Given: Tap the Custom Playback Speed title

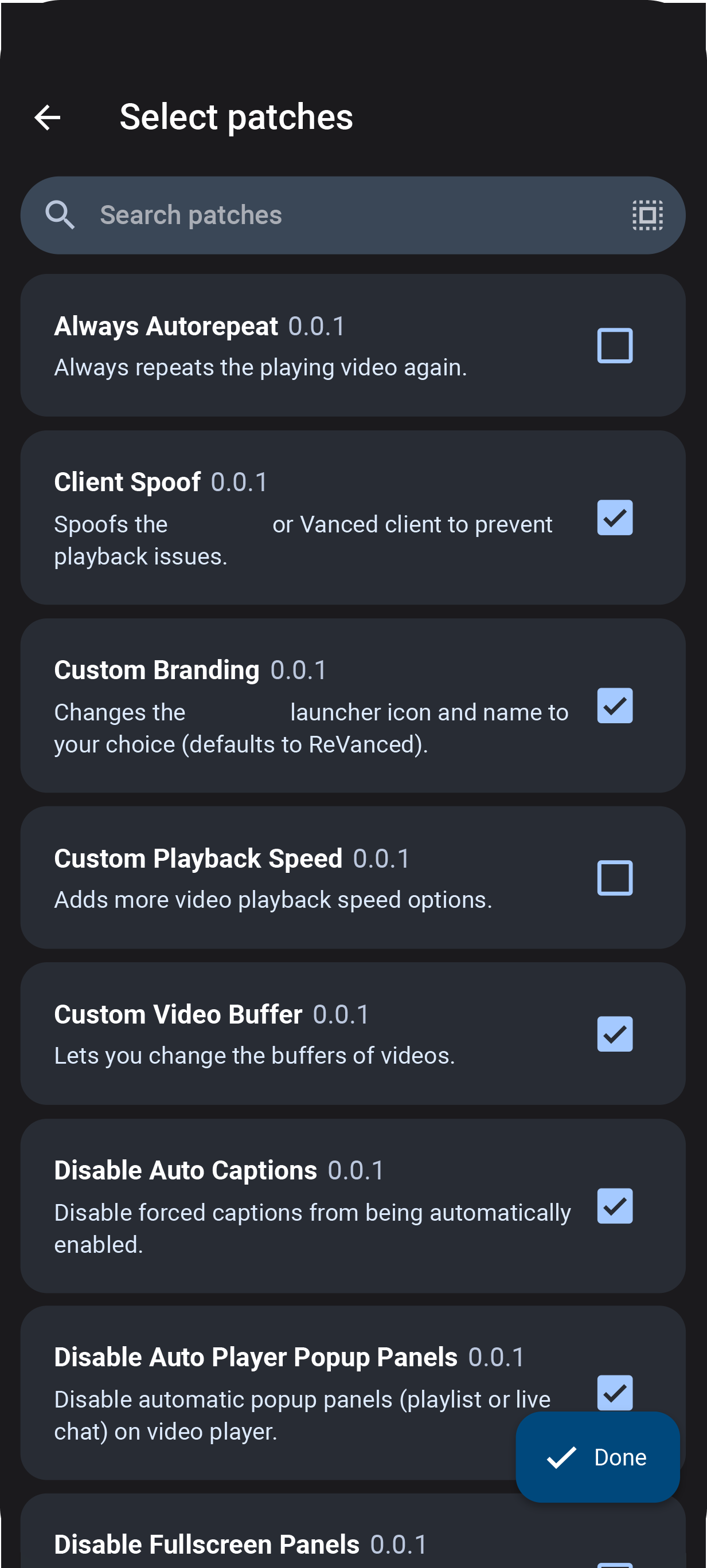Looking at the screenshot, I should [x=198, y=859].
